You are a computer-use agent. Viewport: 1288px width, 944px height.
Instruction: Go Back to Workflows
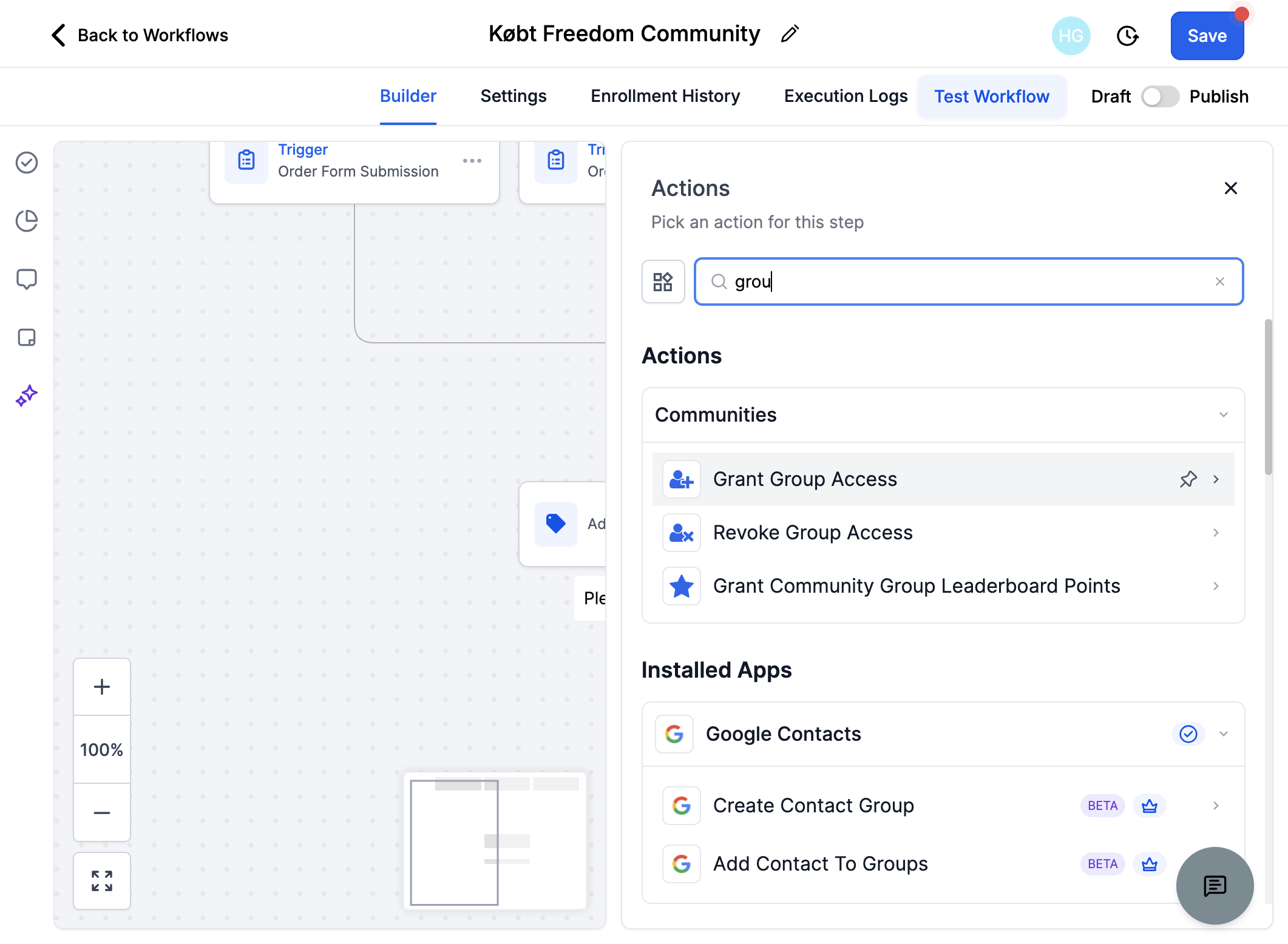140,35
